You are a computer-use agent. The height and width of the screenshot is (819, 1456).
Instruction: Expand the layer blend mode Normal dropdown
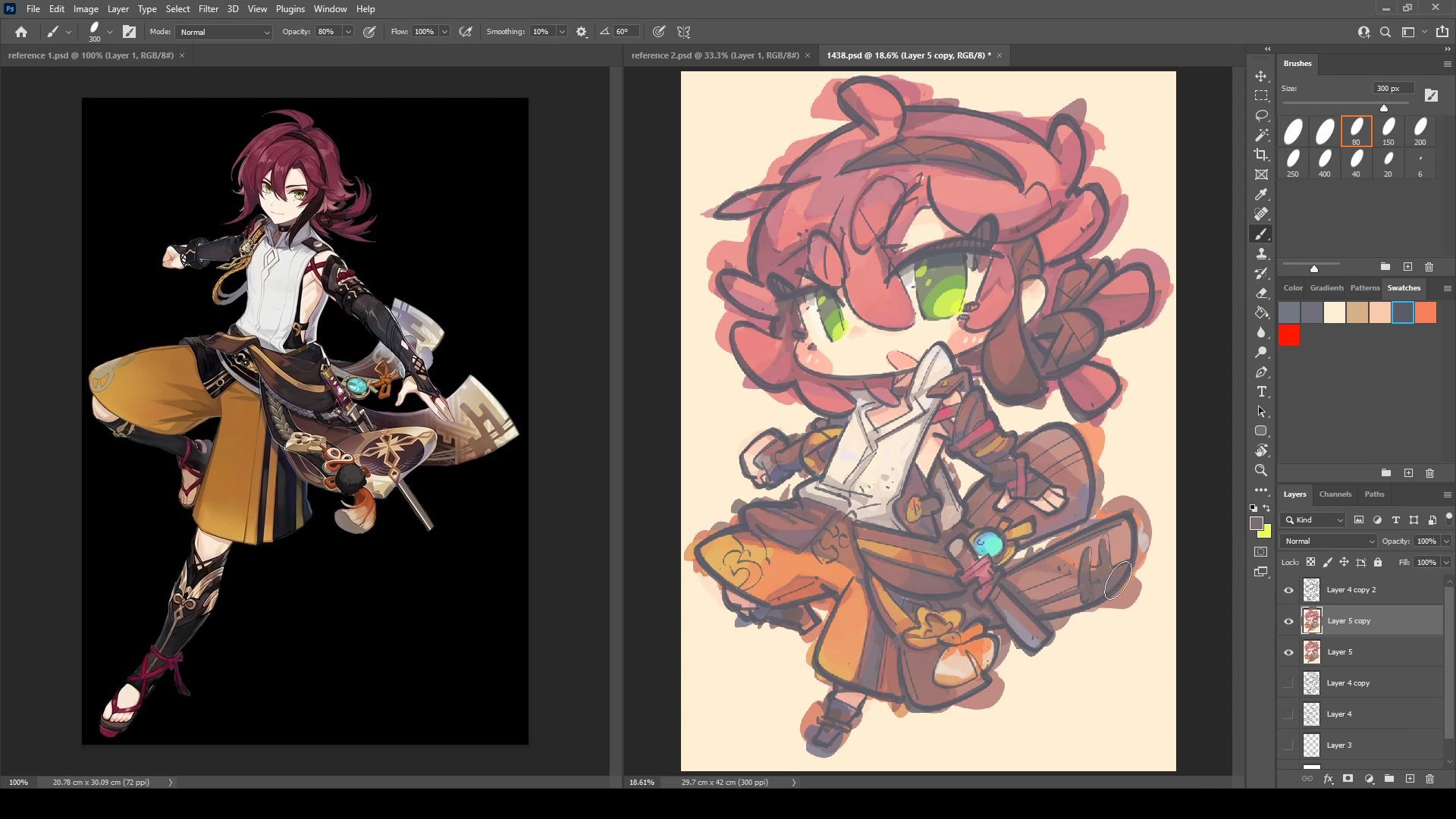click(x=1329, y=541)
